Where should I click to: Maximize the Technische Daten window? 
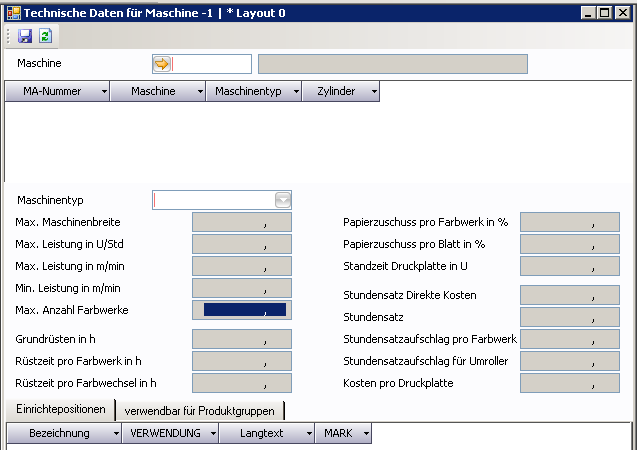pyautogui.click(x=603, y=12)
